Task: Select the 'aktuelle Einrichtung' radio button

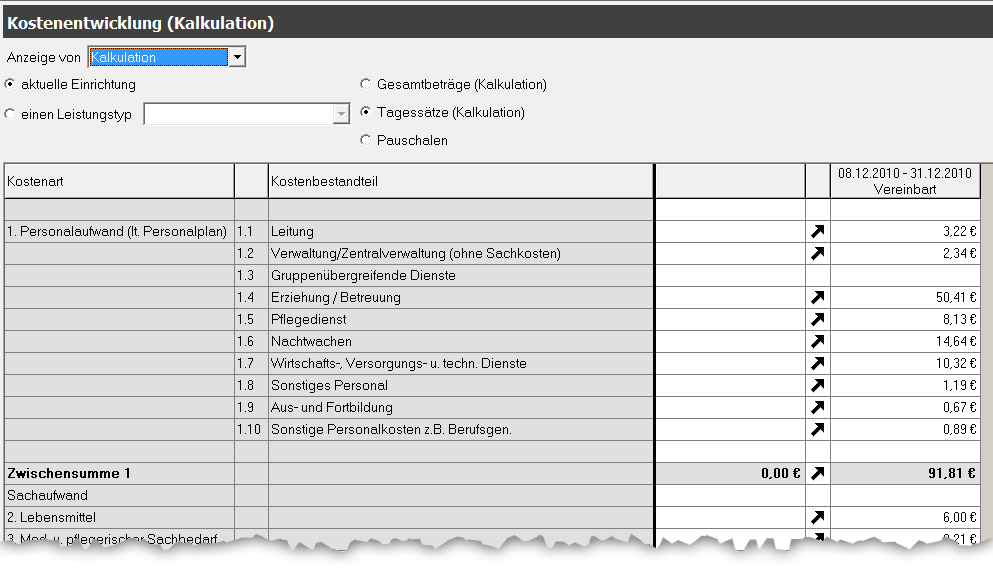Action: point(11,85)
